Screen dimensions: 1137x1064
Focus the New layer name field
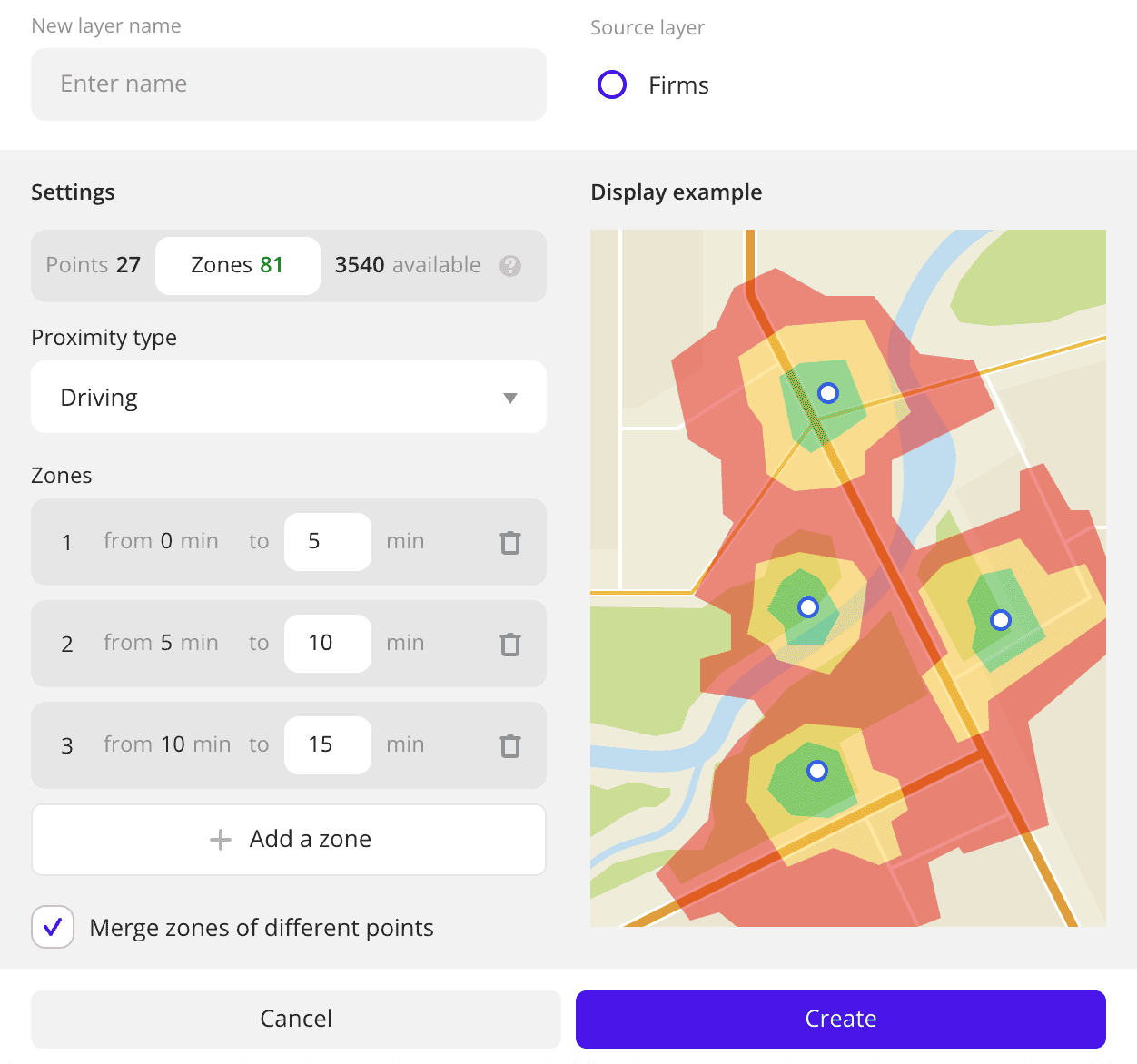click(x=289, y=84)
